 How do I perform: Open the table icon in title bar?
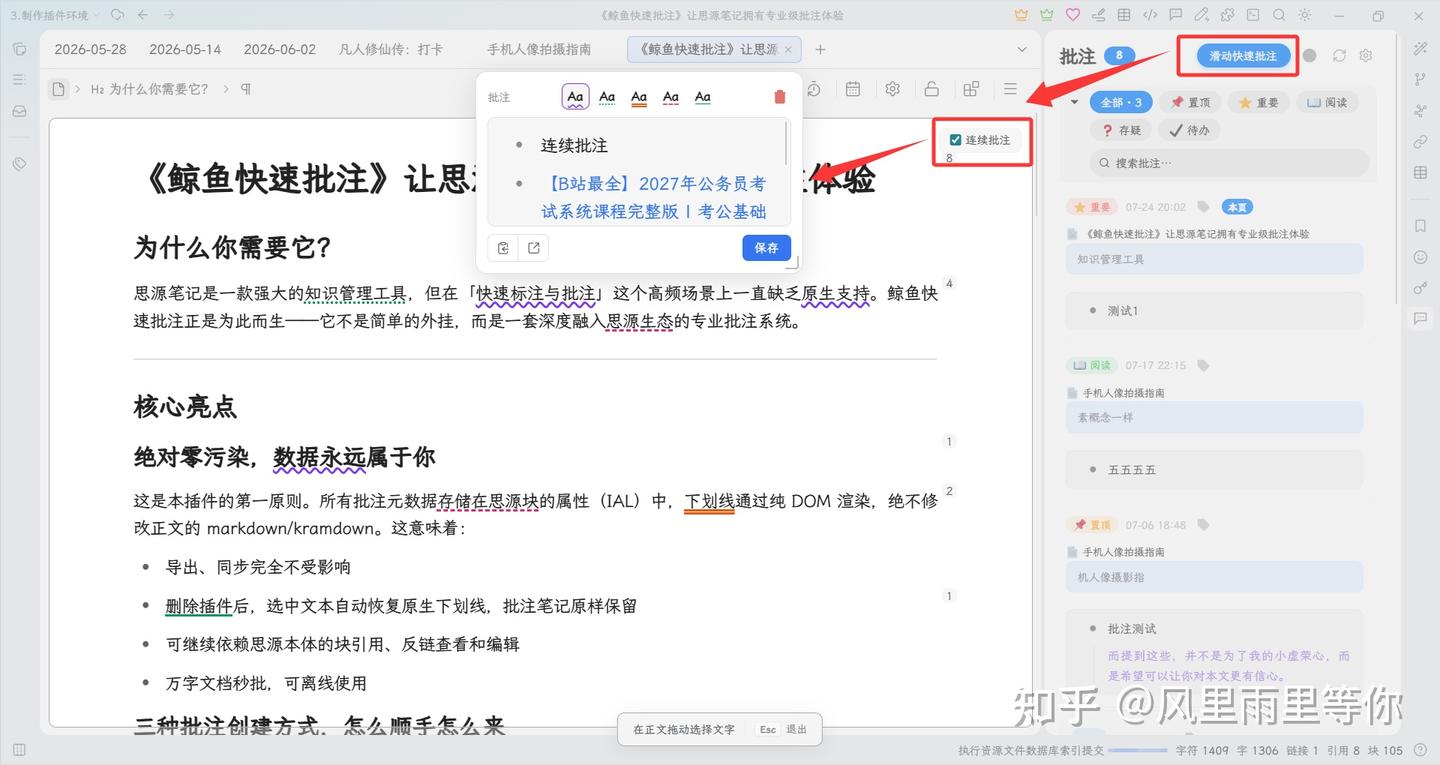tap(1124, 15)
